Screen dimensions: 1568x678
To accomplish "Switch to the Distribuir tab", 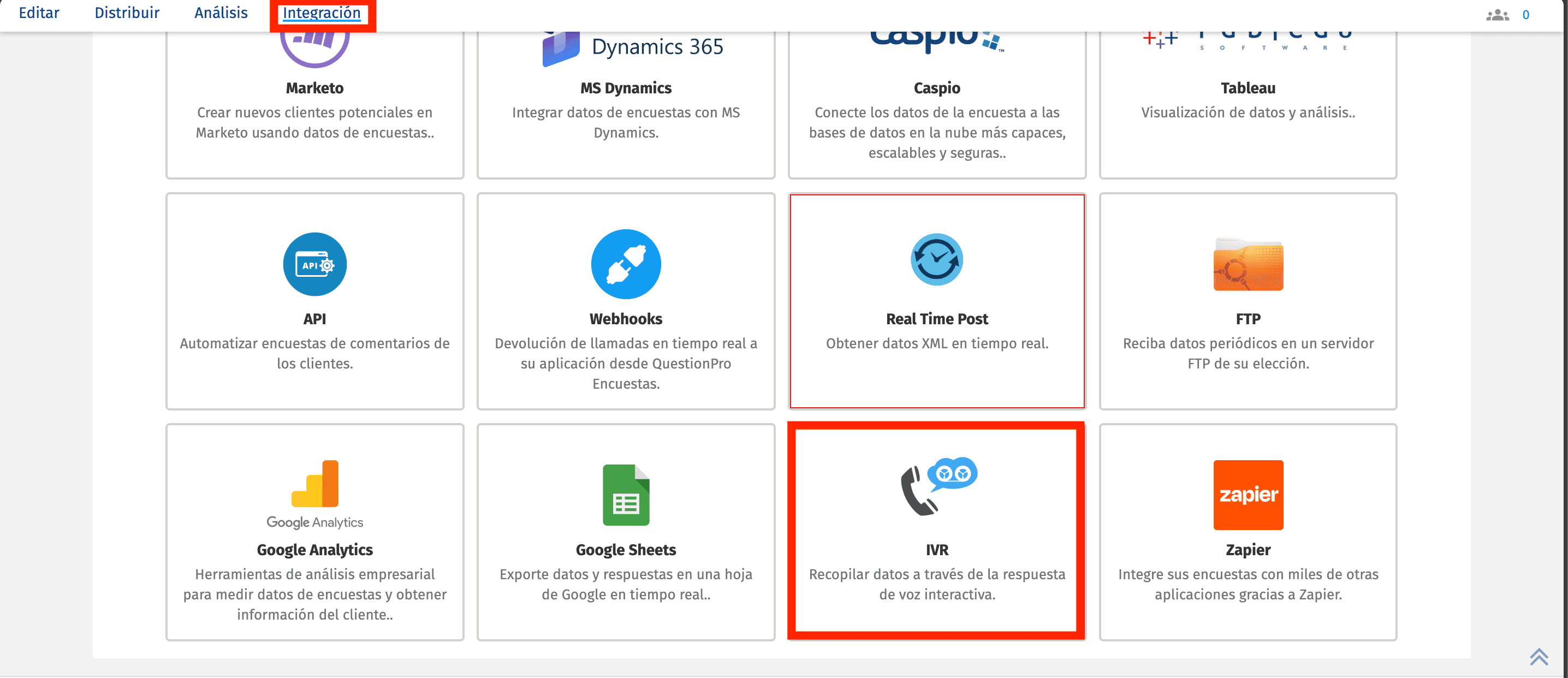I will (x=127, y=13).
